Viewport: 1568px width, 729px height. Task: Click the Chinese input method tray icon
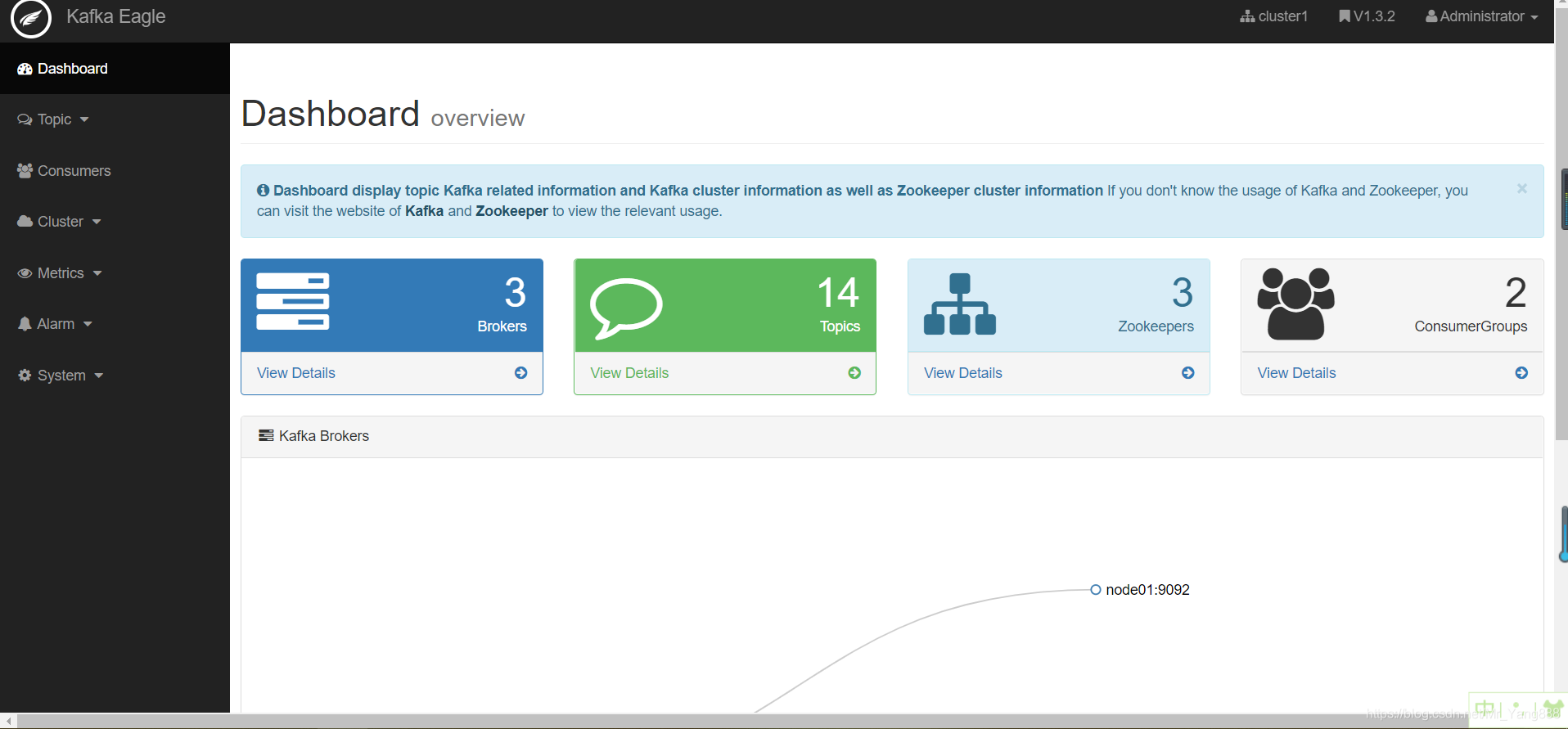[1485, 709]
